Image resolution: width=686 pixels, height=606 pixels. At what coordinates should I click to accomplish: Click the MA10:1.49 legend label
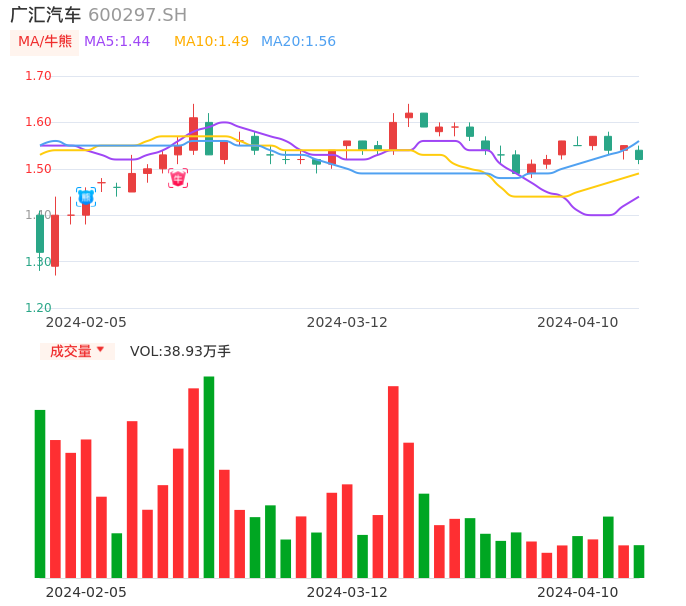click(x=211, y=42)
